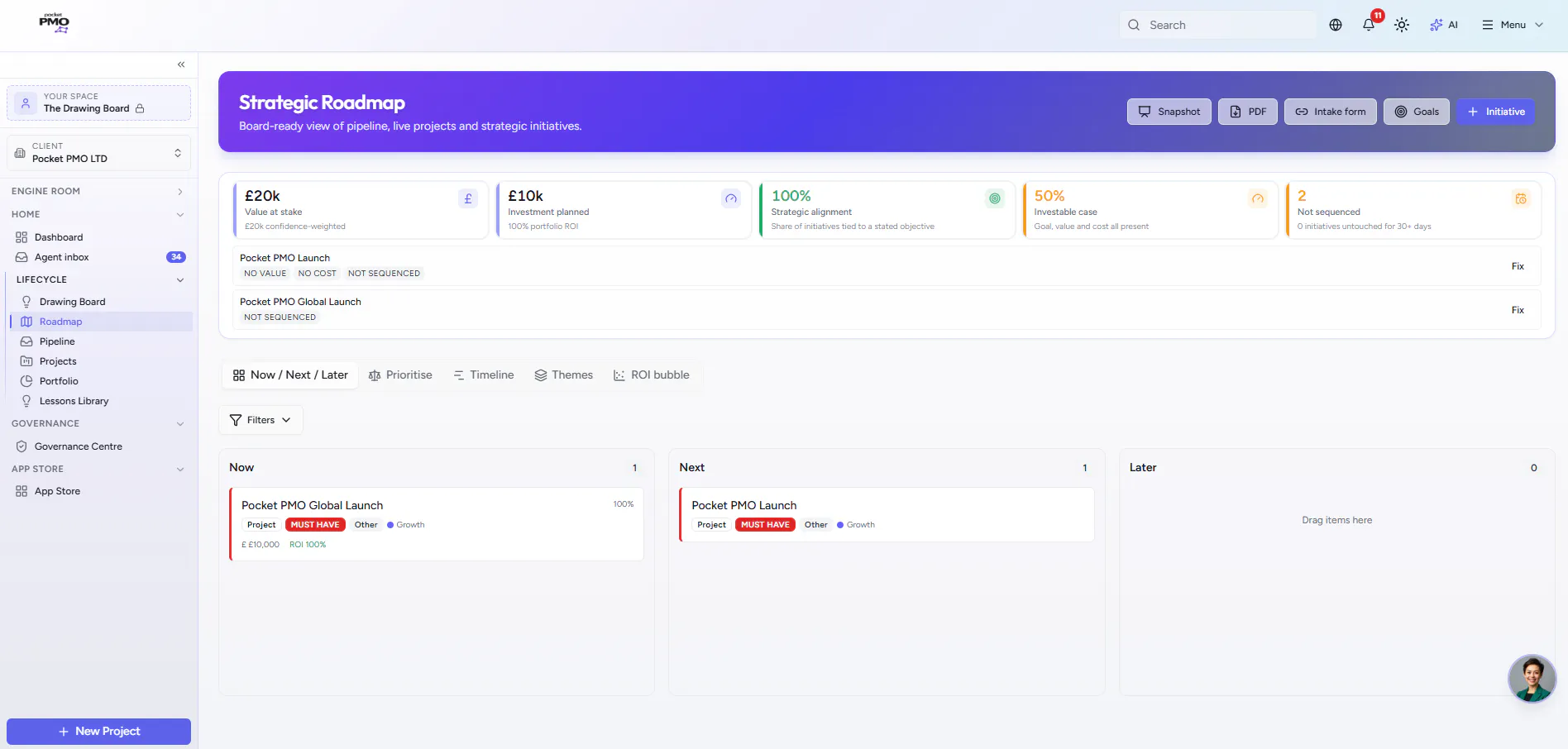Expand the Engine Room section
Image resolution: width=1568 pixels, height=749 pixels.
coord(98,191)
